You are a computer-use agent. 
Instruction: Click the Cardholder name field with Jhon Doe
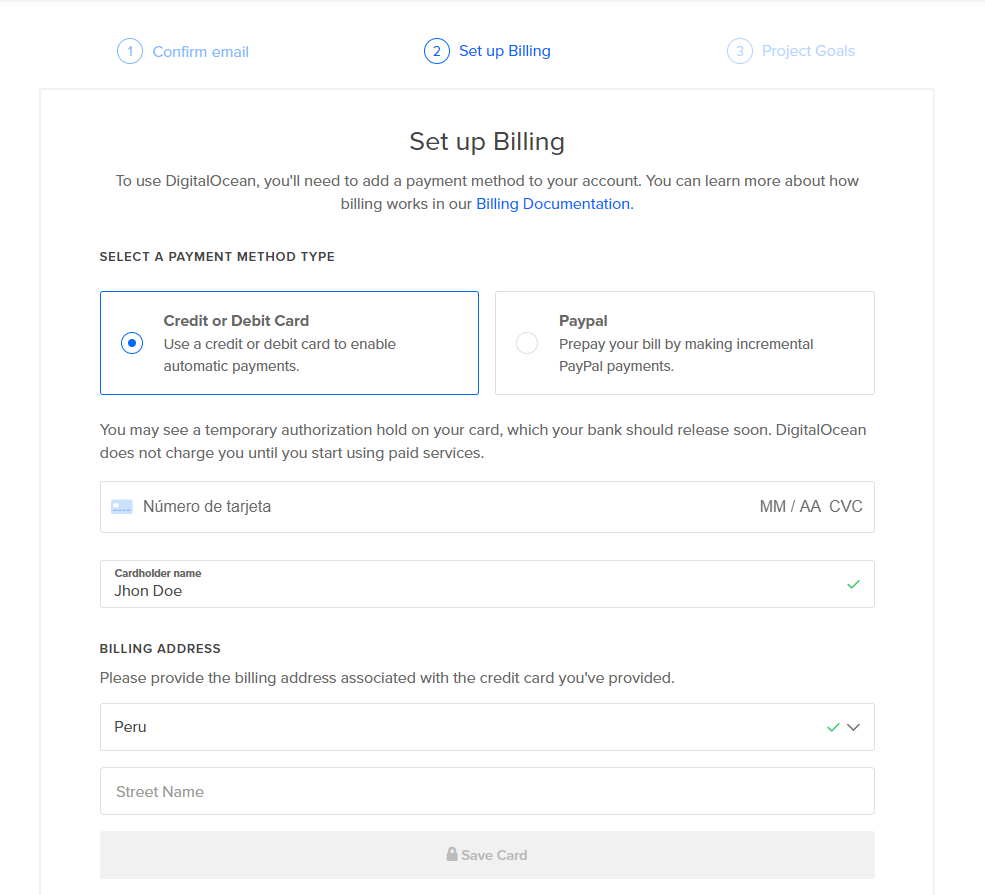[487, 584]
